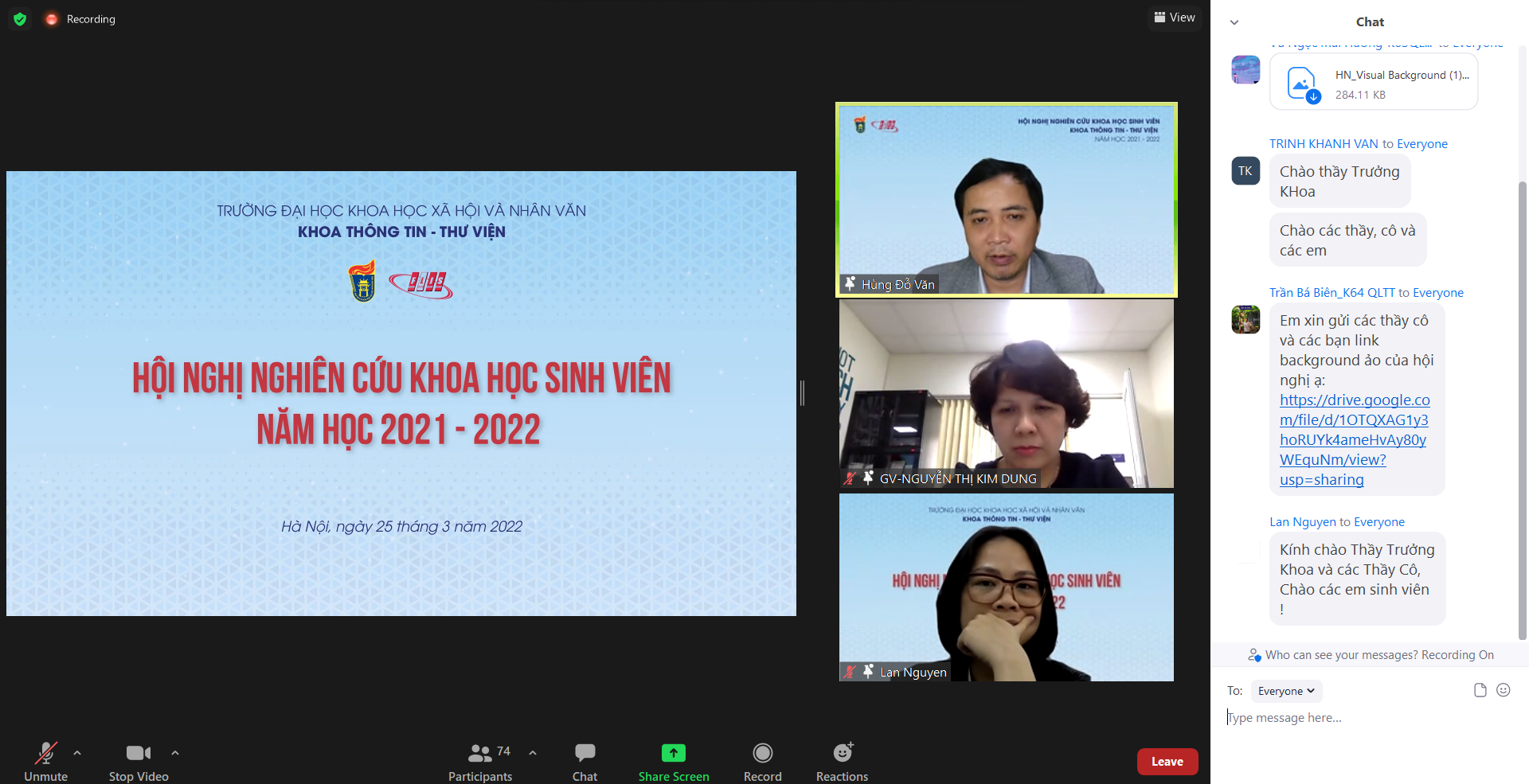
Task: Select Lan Nguyen's video tile
Action: (1007, 587)
